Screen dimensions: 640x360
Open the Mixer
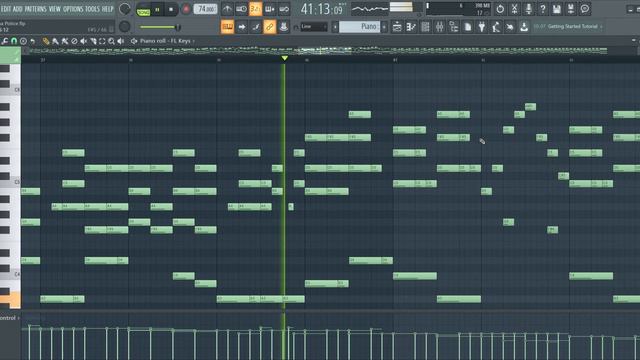[439, 27]
